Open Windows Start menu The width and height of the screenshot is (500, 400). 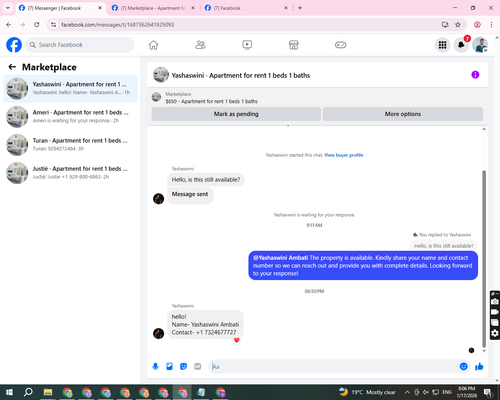[x=9, y=392]
